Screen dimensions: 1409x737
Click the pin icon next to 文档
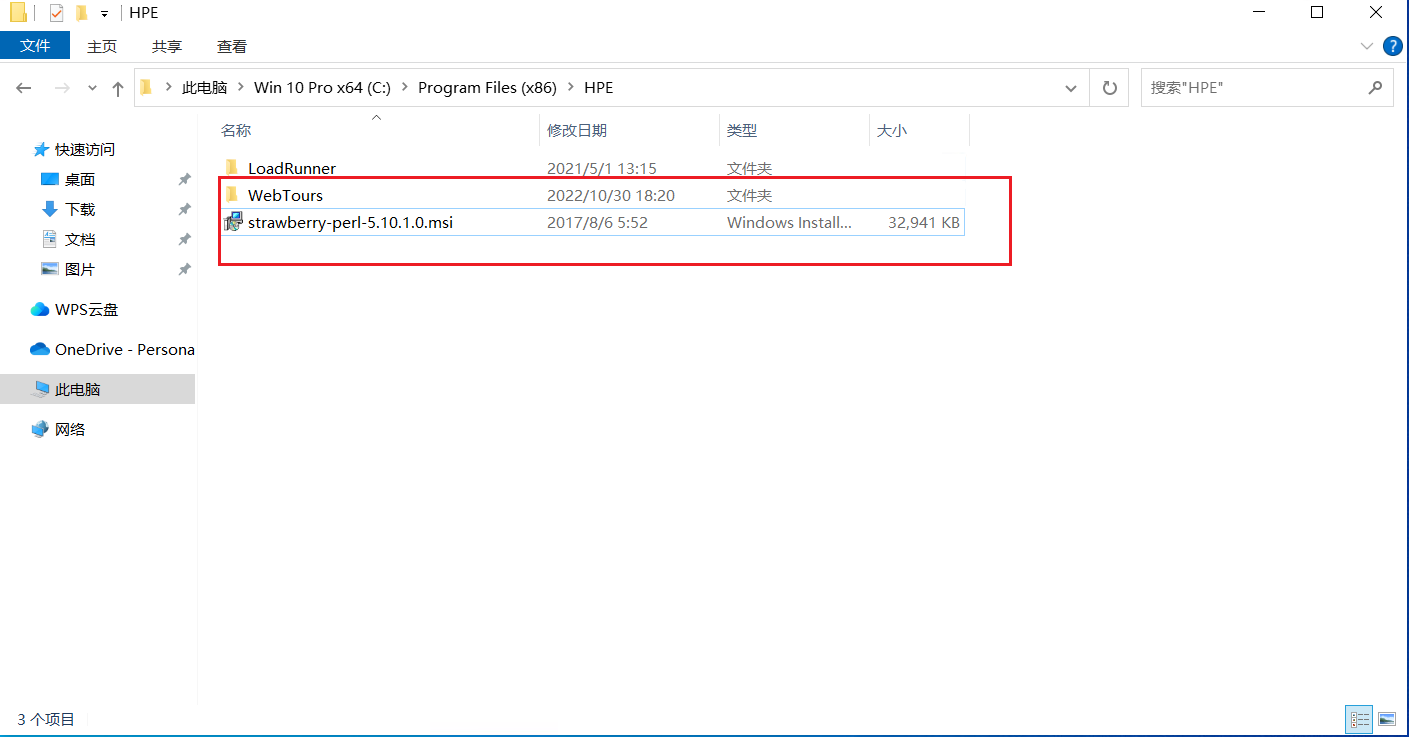tap(184, 239)
